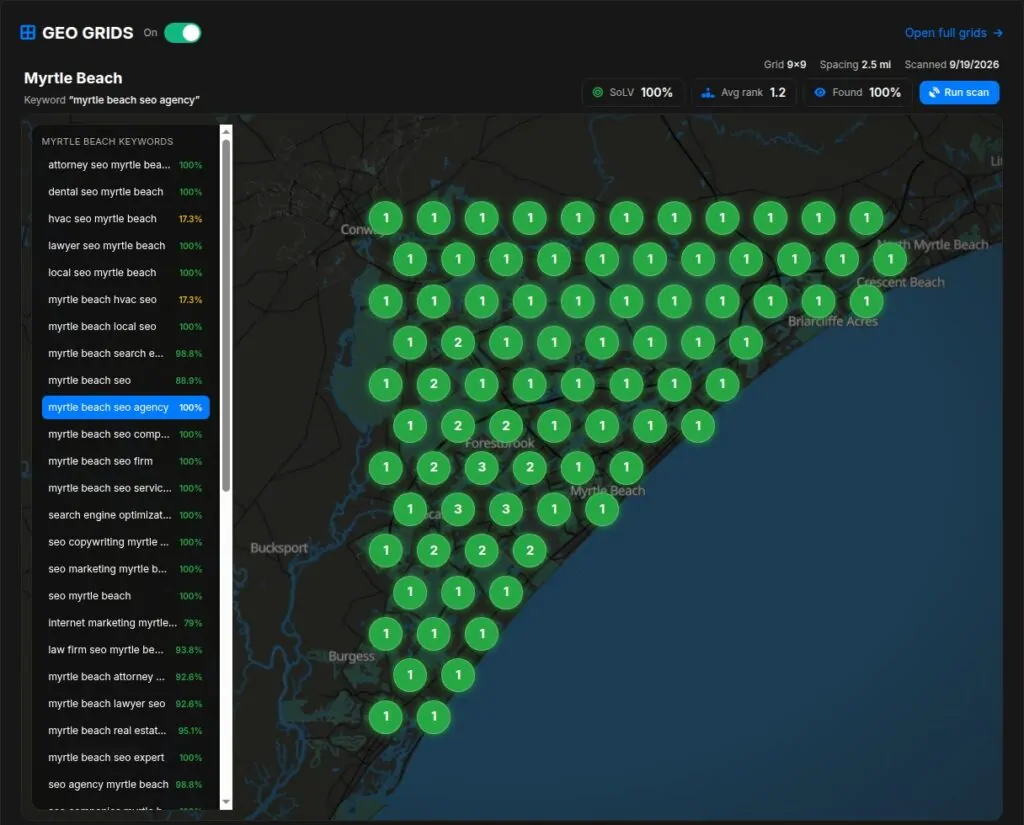Click the scrollbar up arrow in keyword list
Screen dimensions: 1024x825
(x=226, y=131)
